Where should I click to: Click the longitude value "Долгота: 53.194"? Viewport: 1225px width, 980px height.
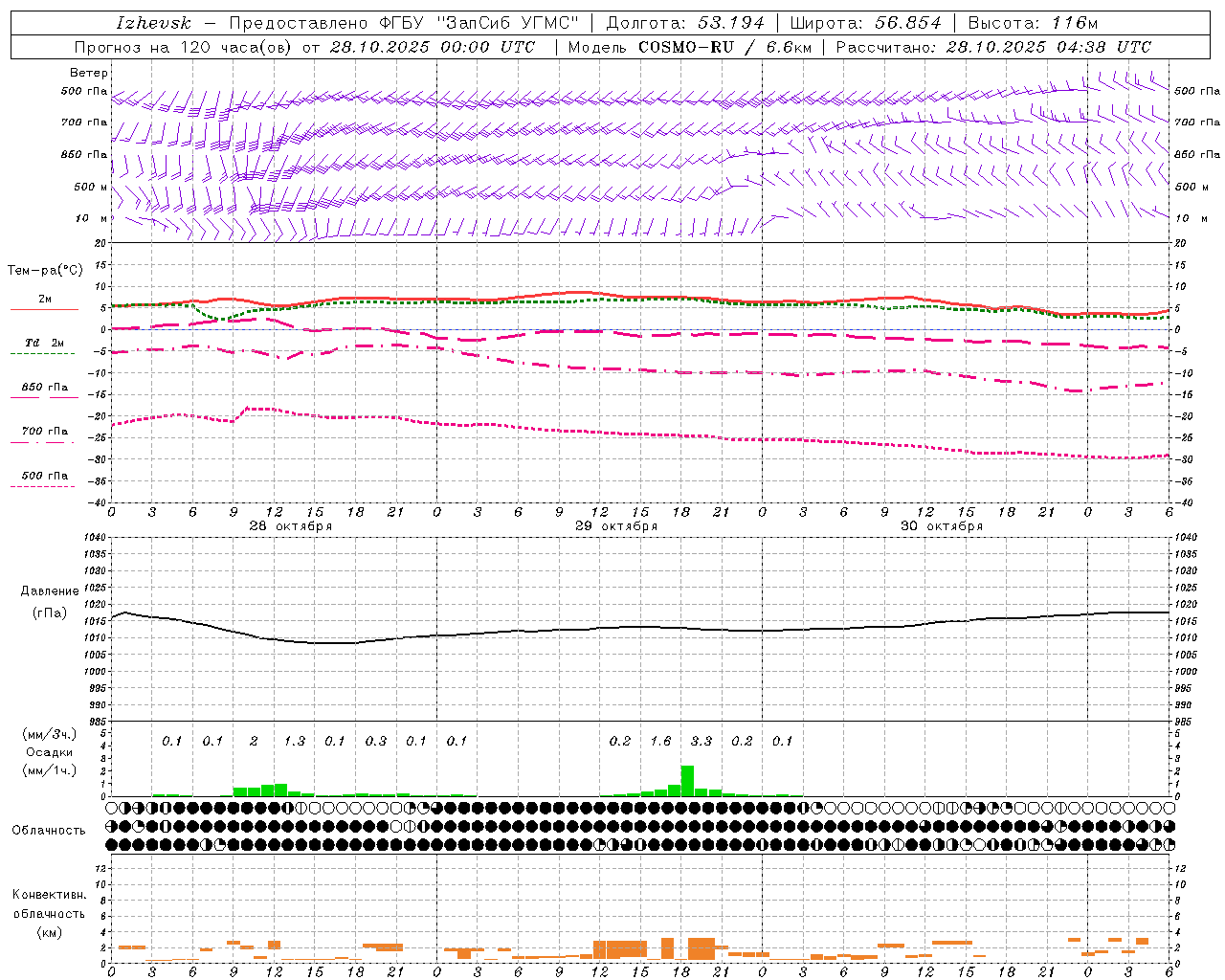[x=685, y=23]
